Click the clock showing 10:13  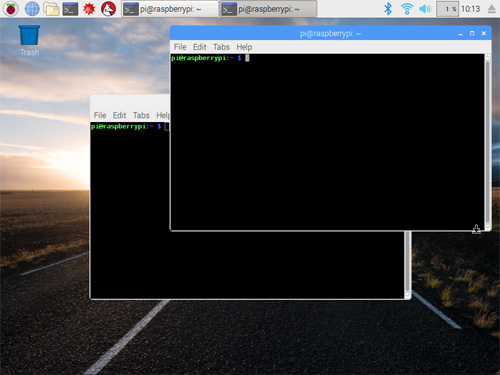pyautogui.click(x=470, y=9)
